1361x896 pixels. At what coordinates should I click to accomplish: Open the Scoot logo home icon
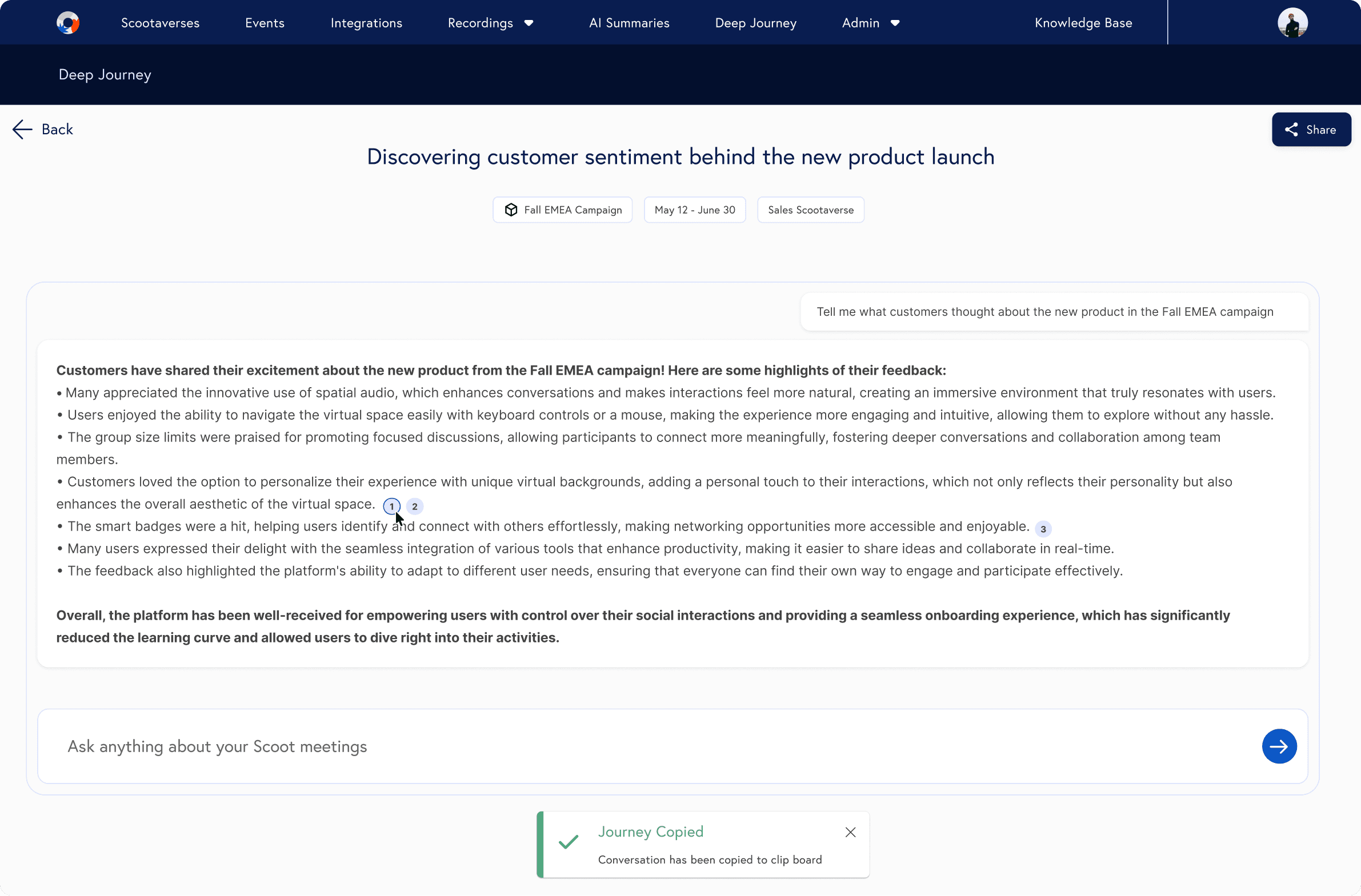click(68, 22)
